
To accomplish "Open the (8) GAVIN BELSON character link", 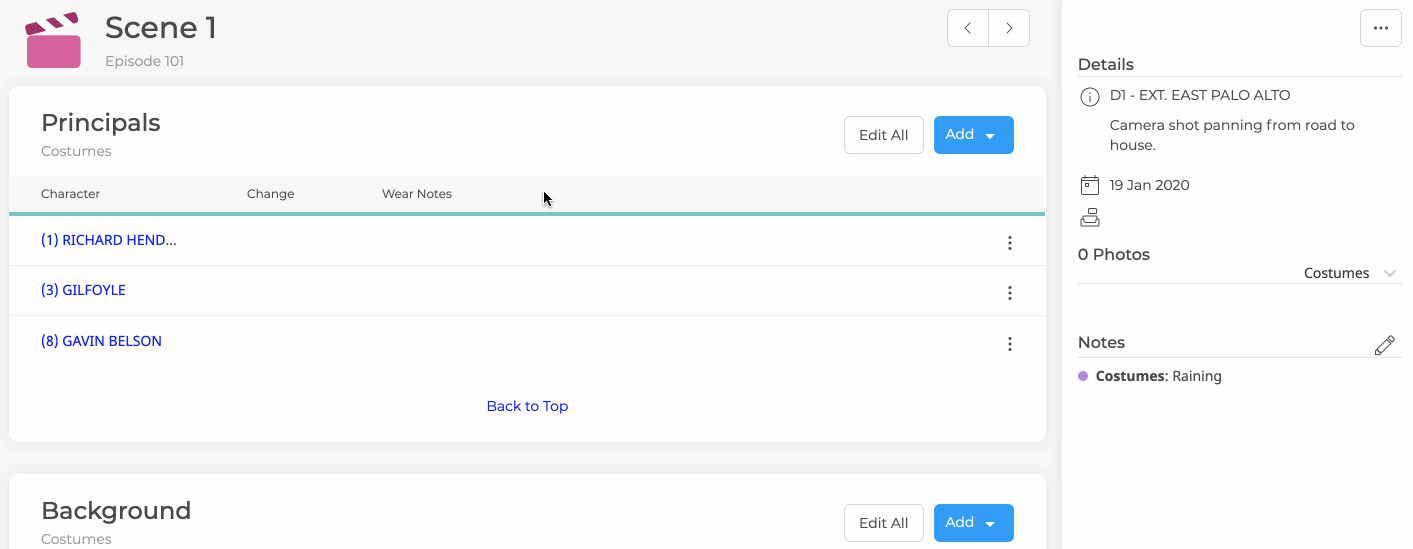I will [101, 341].
